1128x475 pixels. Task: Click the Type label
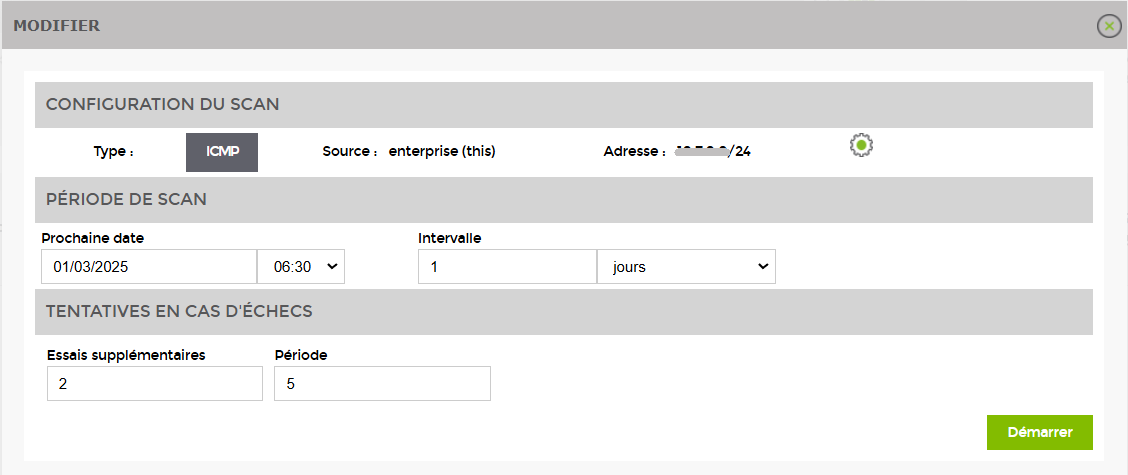[114, 152]
